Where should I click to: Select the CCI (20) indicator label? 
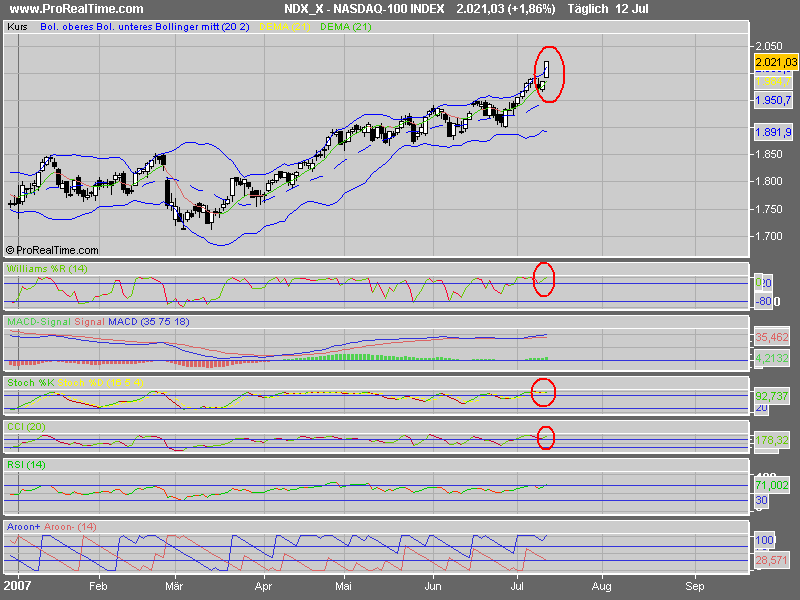26,427
